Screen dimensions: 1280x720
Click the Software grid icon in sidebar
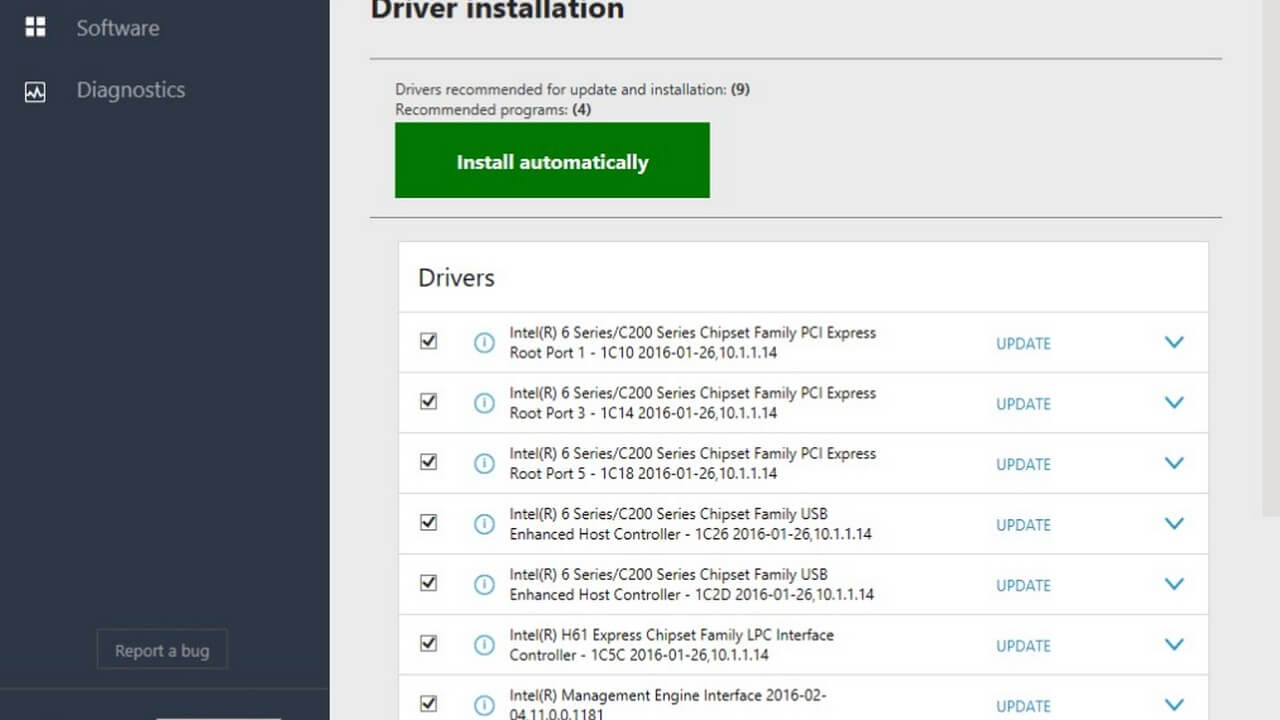coord(35,27)
